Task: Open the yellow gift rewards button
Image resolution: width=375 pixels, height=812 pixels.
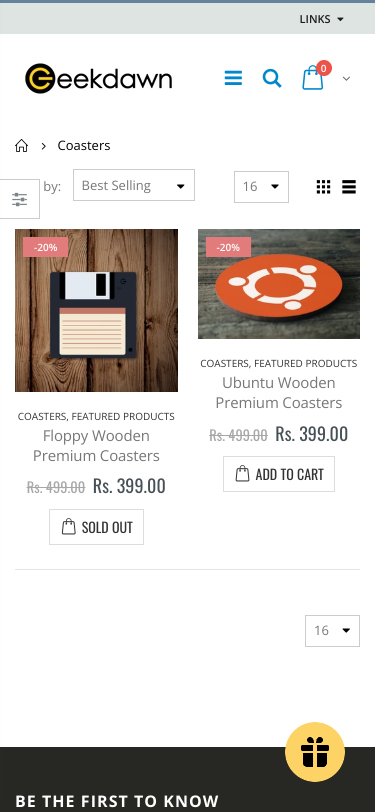Action: [x=315, y=752]
